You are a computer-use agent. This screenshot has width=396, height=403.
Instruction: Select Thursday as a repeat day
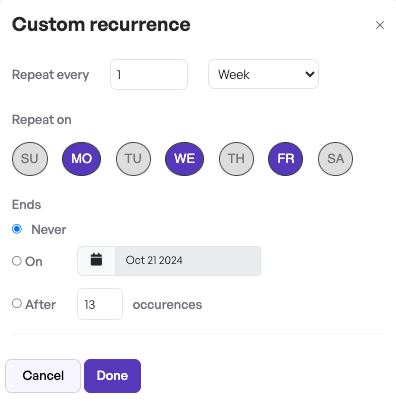pos(236,159)
